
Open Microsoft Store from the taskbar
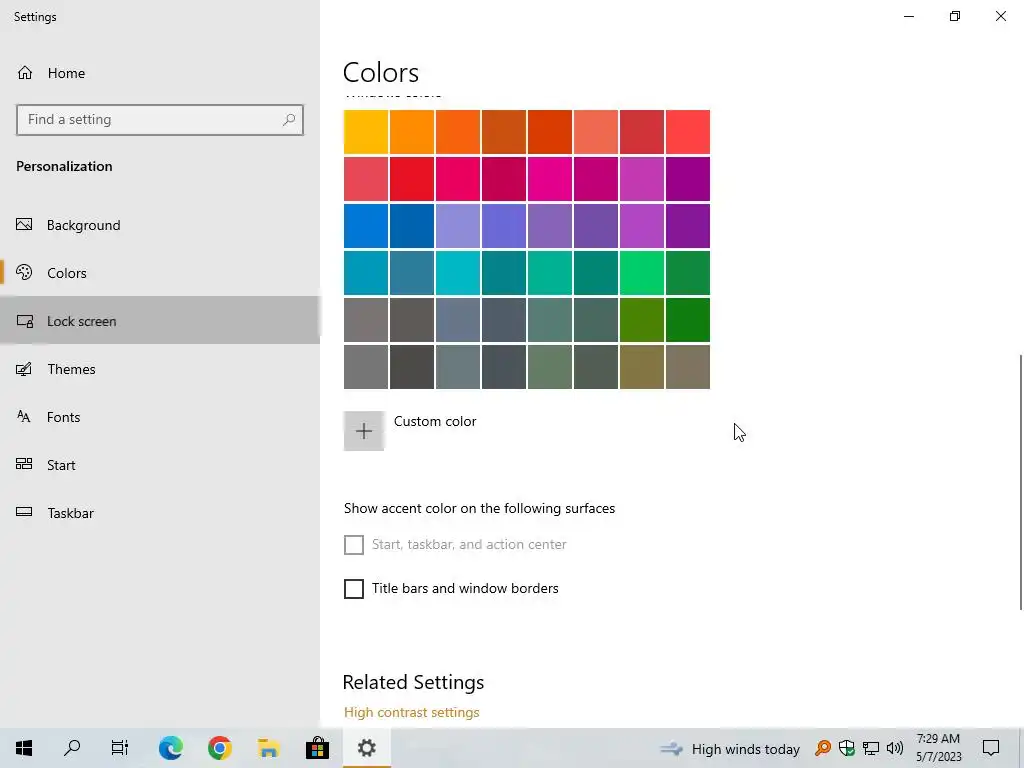coord(317,748)
